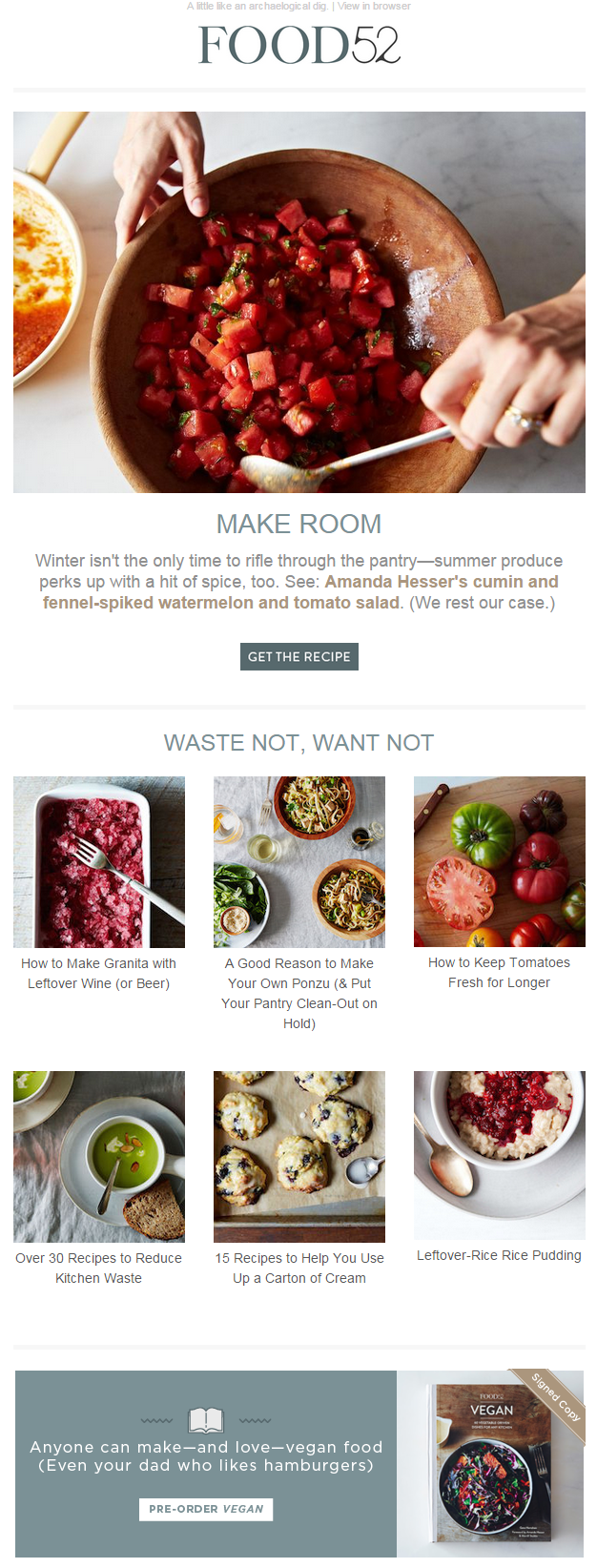The image size is (597, 1568).
Task: Click the watermelon tomato salad hero image
Action: point(298,302)
